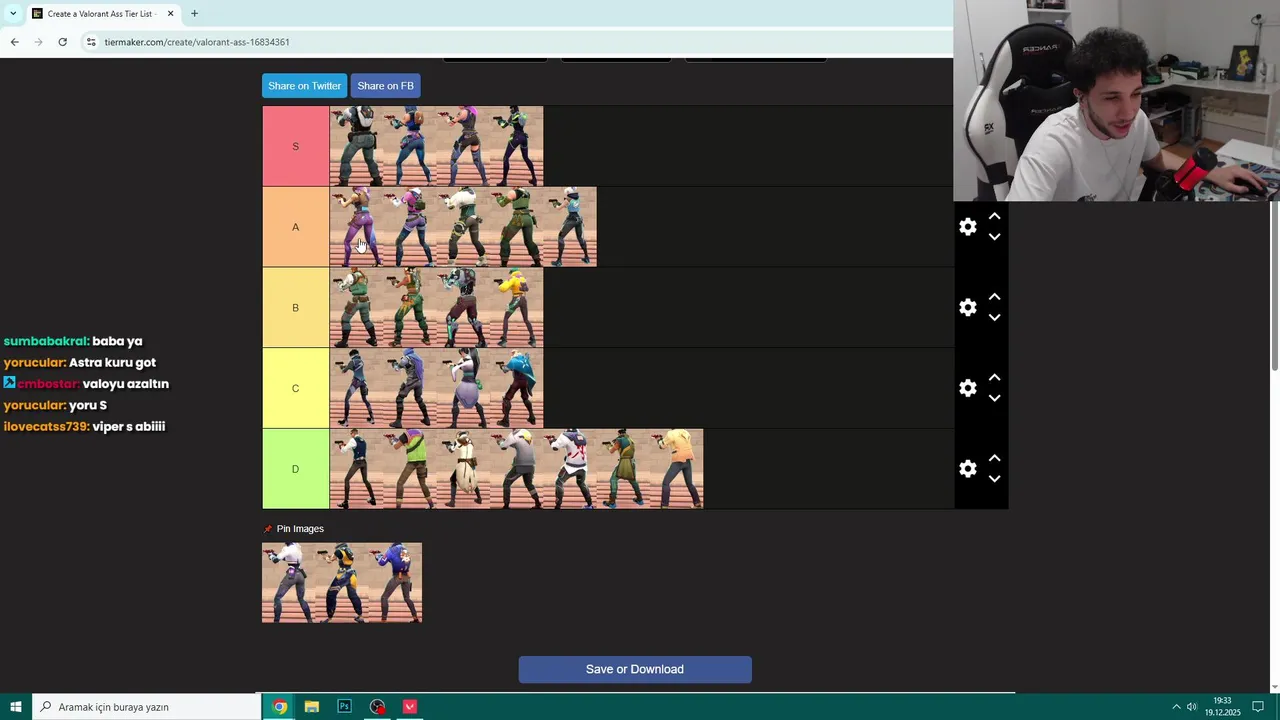This screenshot has width=1280, height=720.
Task: Click the yellow C tier label
Action: tap(295, 388)
